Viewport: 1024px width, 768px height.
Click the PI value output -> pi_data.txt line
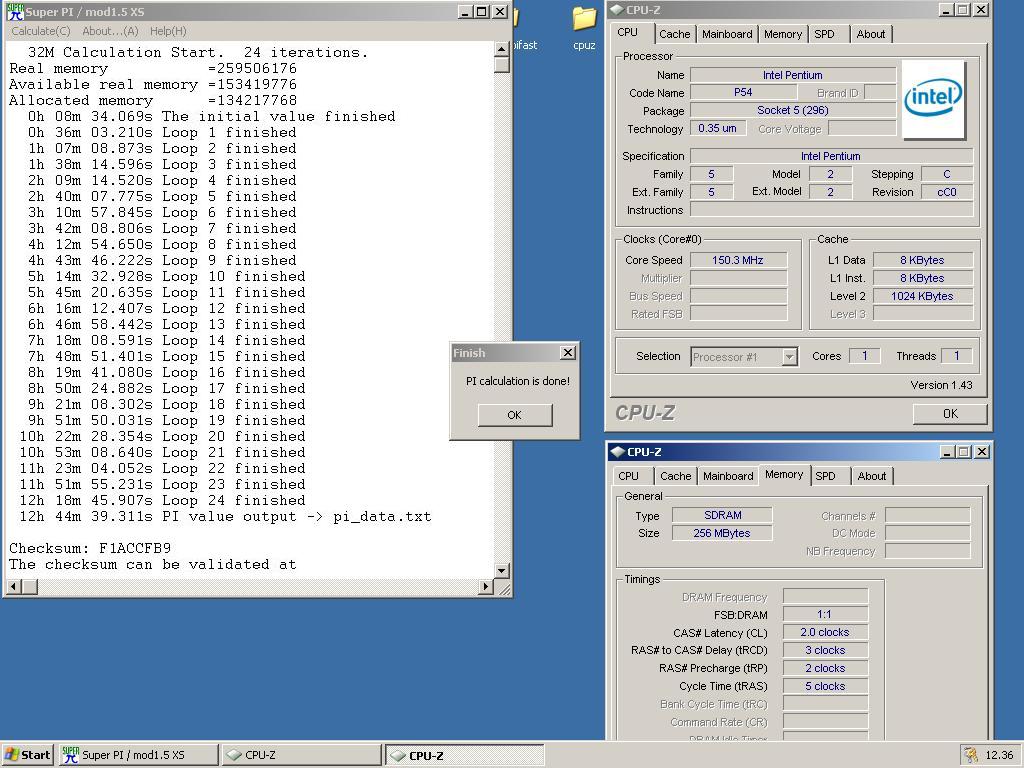tap(225, 517)
